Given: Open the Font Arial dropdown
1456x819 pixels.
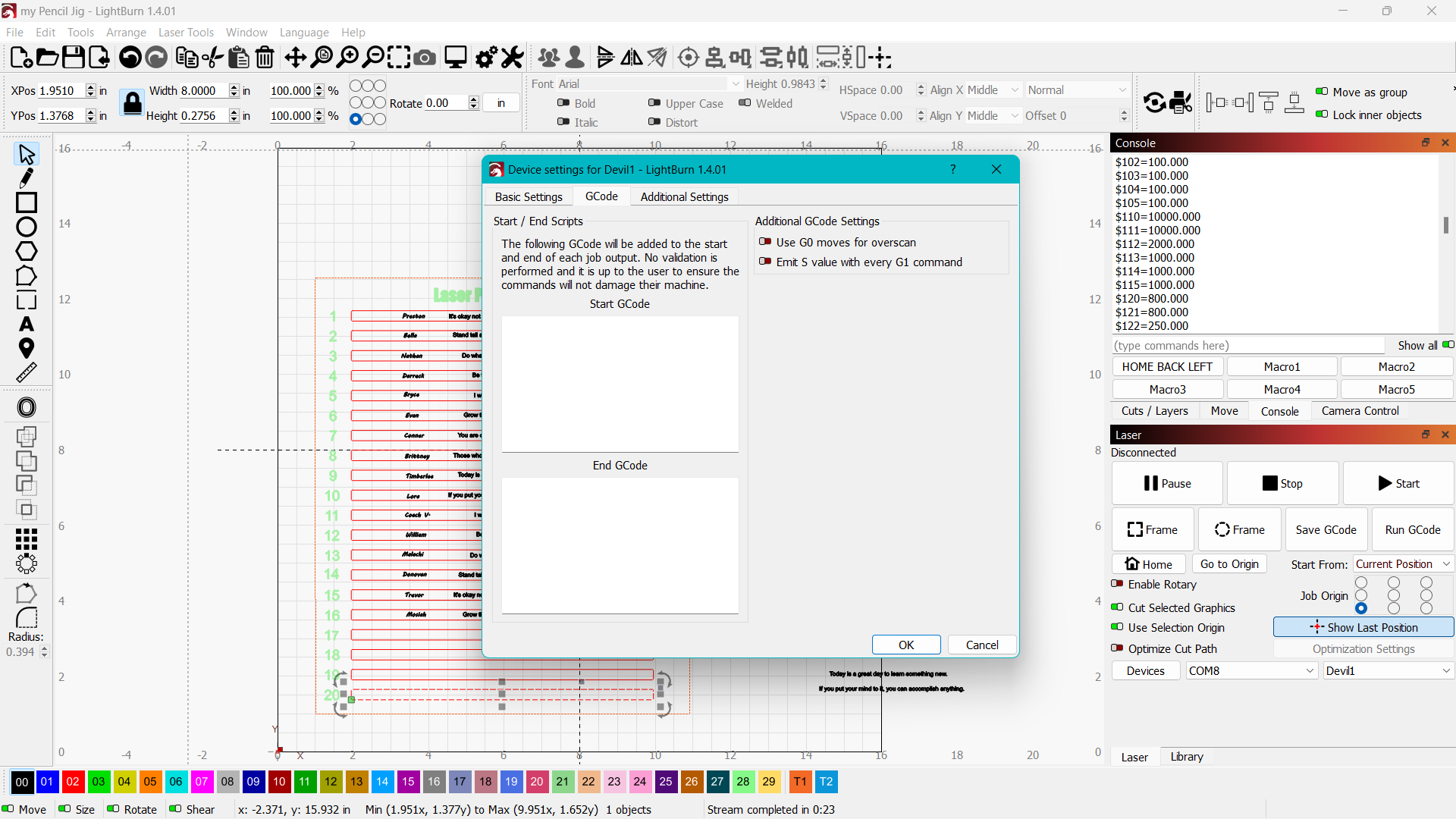Looking at the screenshot, I should 649,83.
